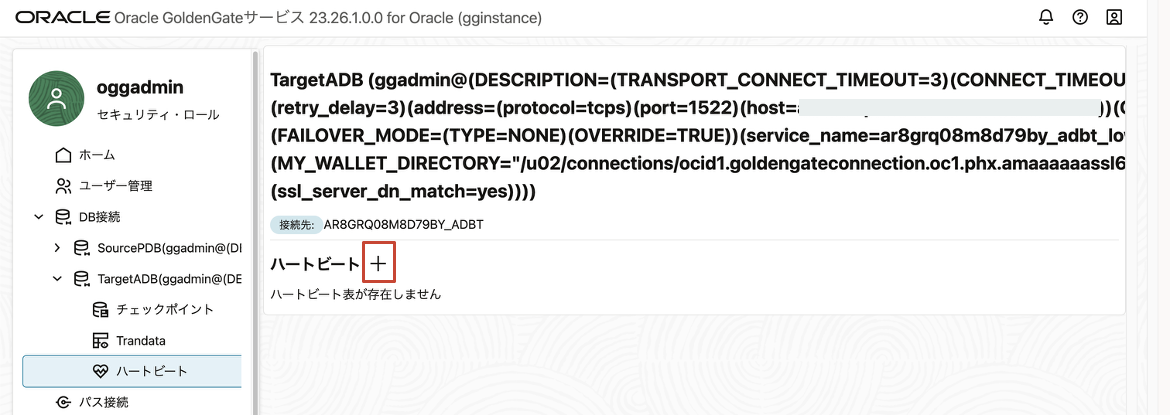Viewport: 1170px width, 415px height.
Task: Click the Trandata table icon
Action: point(99,340)
